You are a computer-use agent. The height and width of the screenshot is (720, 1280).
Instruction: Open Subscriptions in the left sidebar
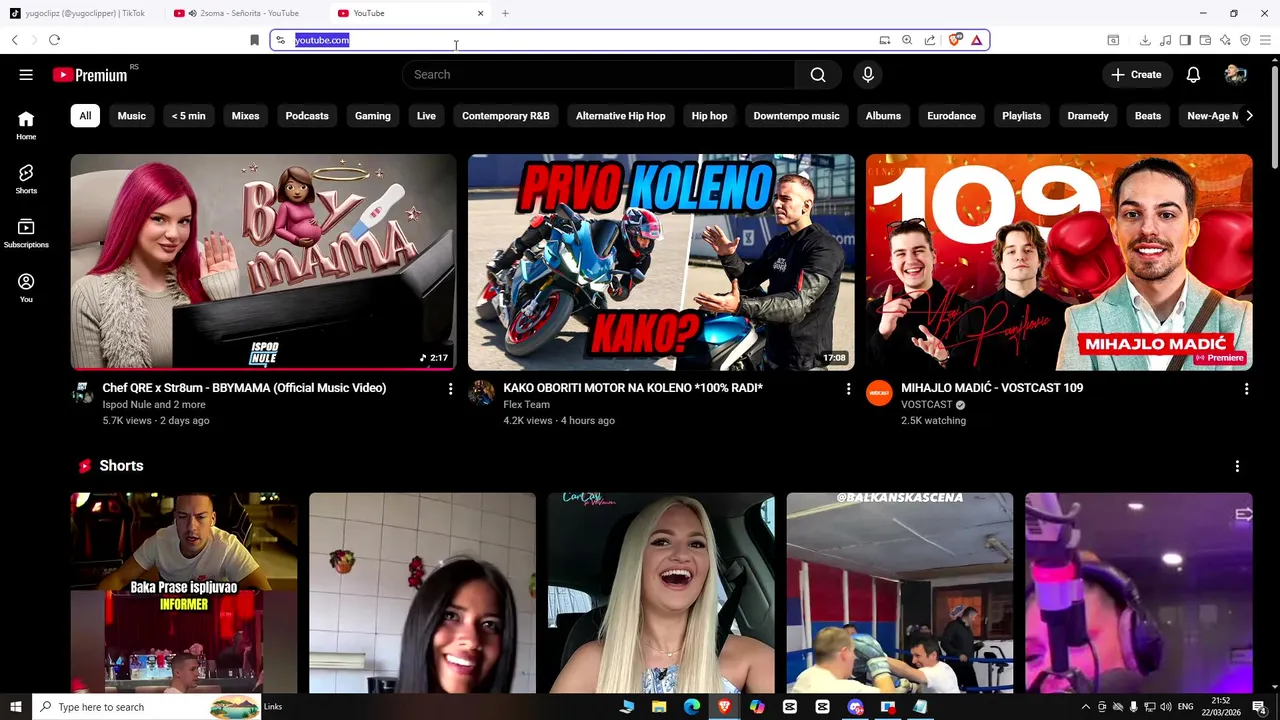[26, 233]
